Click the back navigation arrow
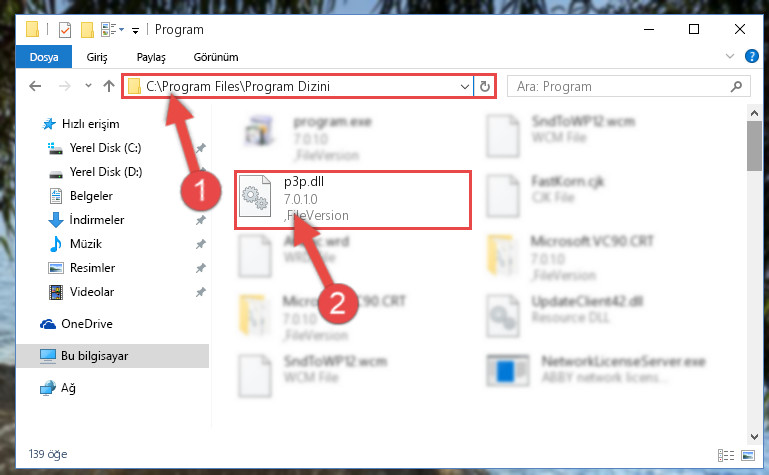Viewport: 769px width, 475px height. [35, 86]
